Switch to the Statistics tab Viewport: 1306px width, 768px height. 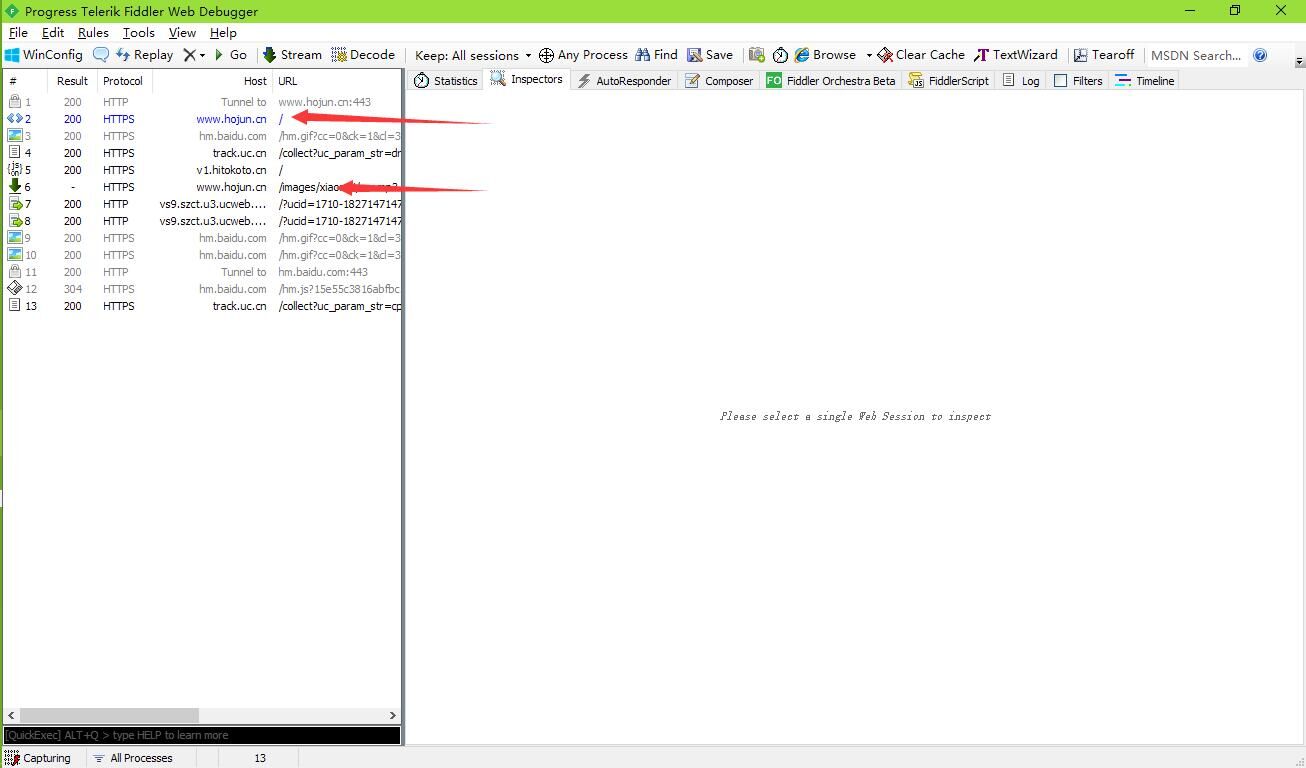tap(446, 81)
